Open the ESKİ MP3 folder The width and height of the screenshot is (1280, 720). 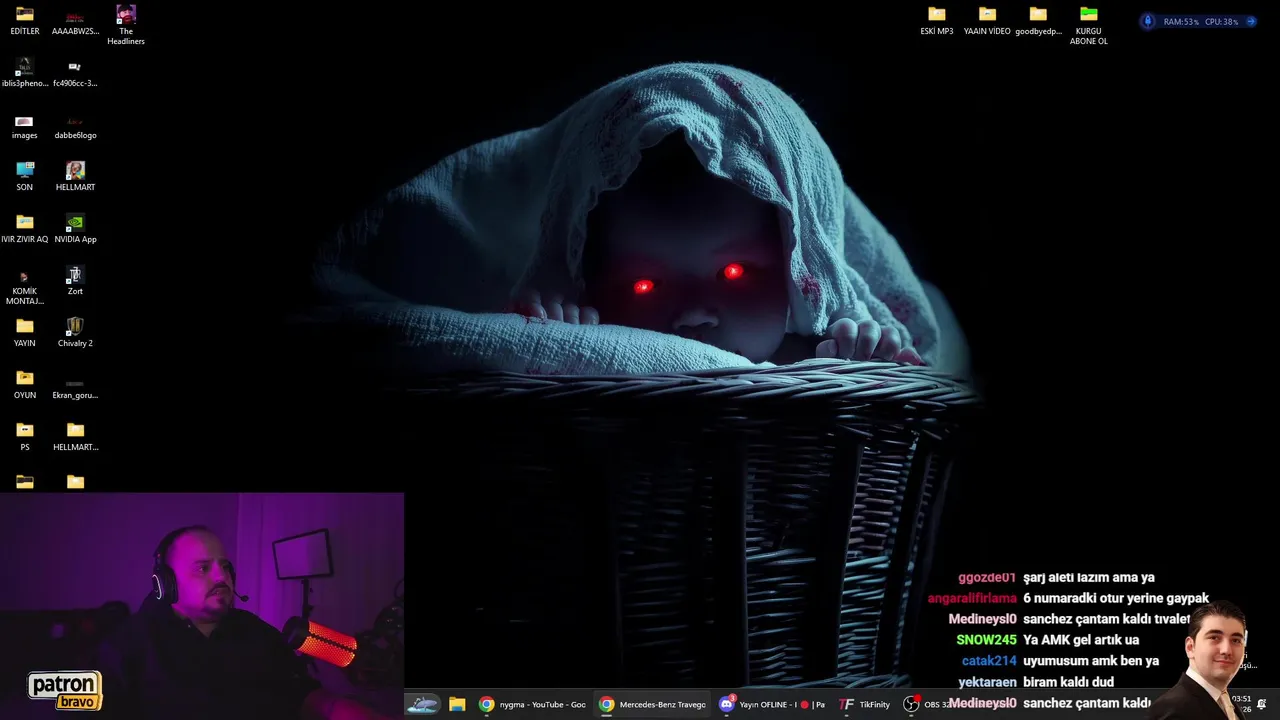[937, 21]
